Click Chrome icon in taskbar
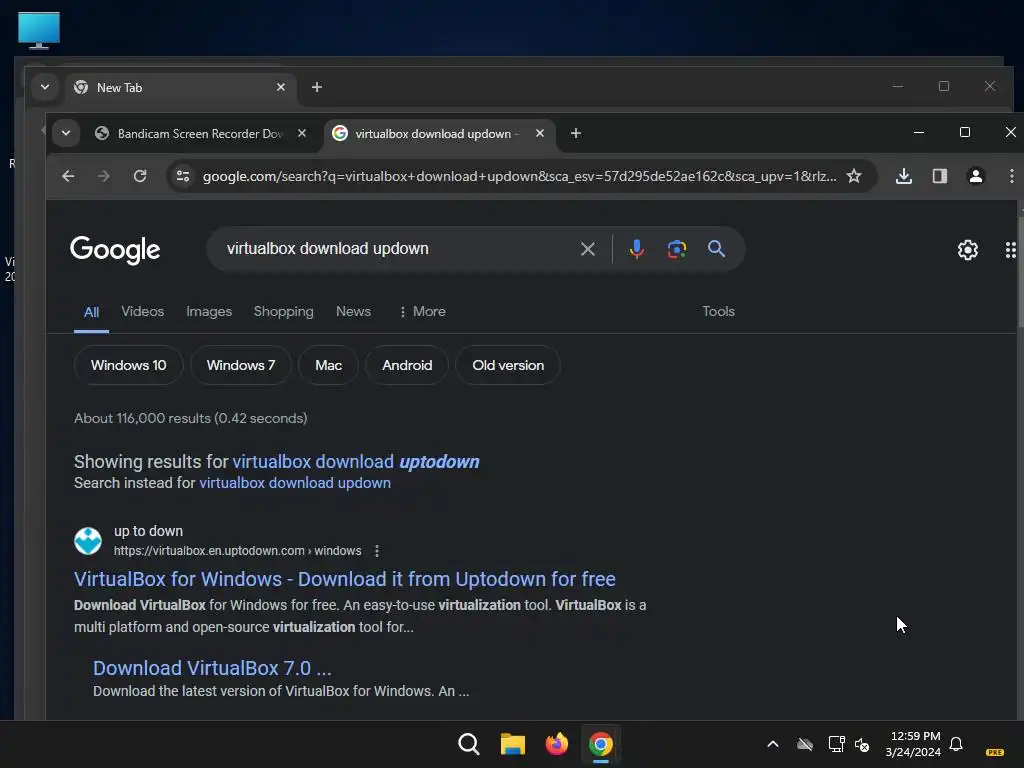Image resolution: width=1024 pixels, height=768 pixels. point(601,744)
